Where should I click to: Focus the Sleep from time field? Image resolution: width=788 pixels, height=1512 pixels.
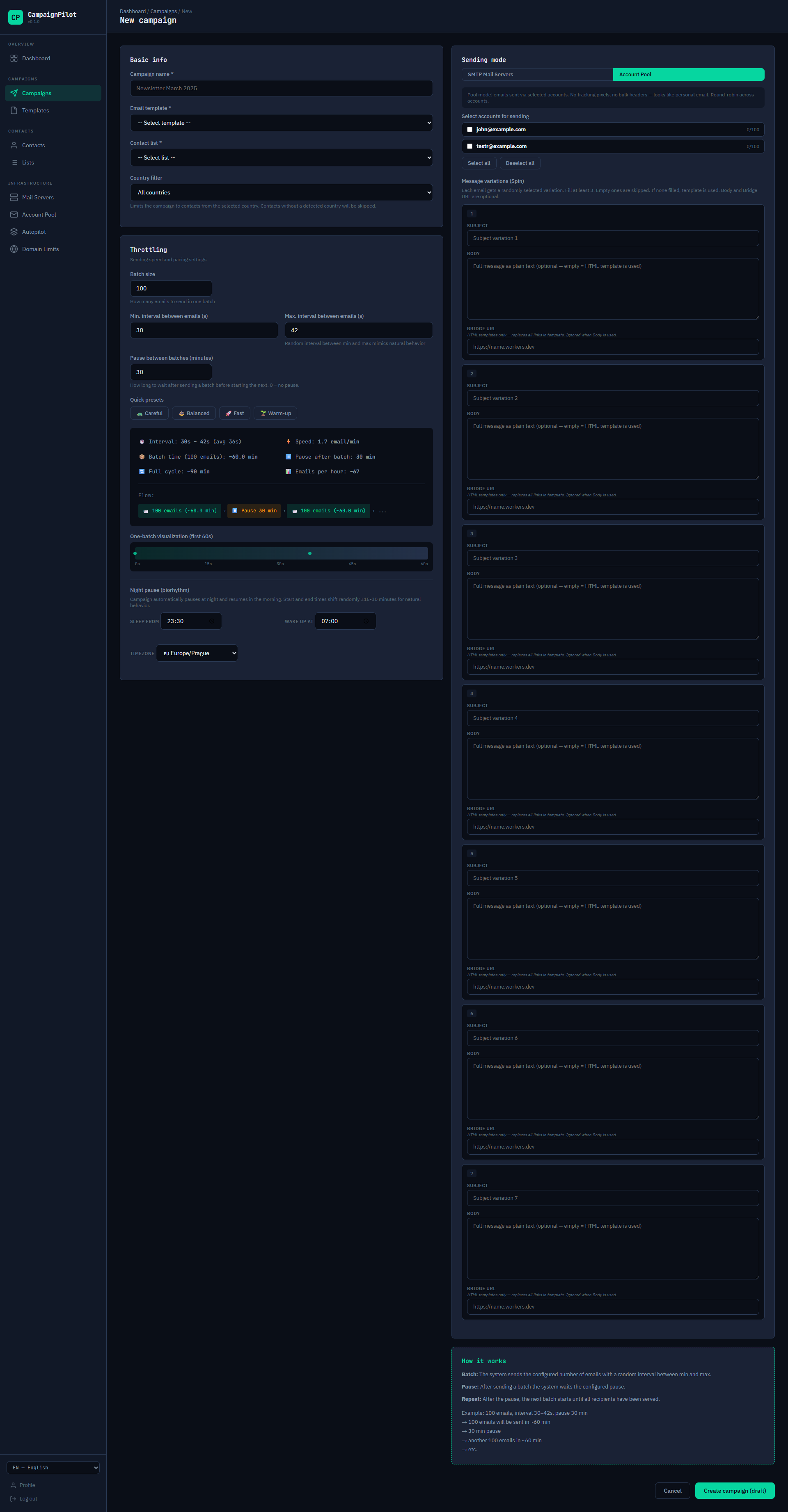(191, 621)
